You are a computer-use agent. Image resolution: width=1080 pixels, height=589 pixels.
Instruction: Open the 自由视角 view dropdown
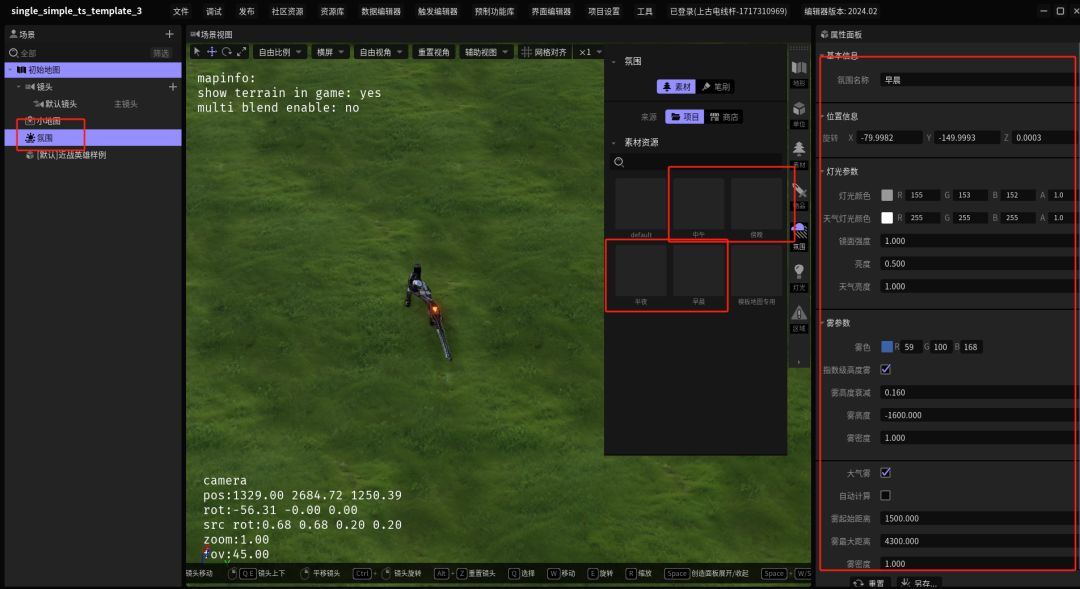click(381, 52)
